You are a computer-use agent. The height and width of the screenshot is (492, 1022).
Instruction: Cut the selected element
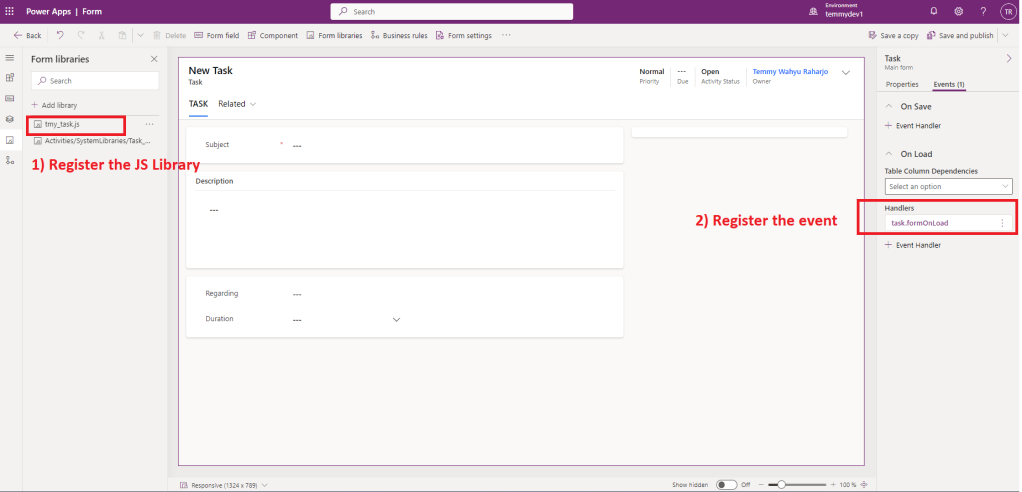click(102, 35)
